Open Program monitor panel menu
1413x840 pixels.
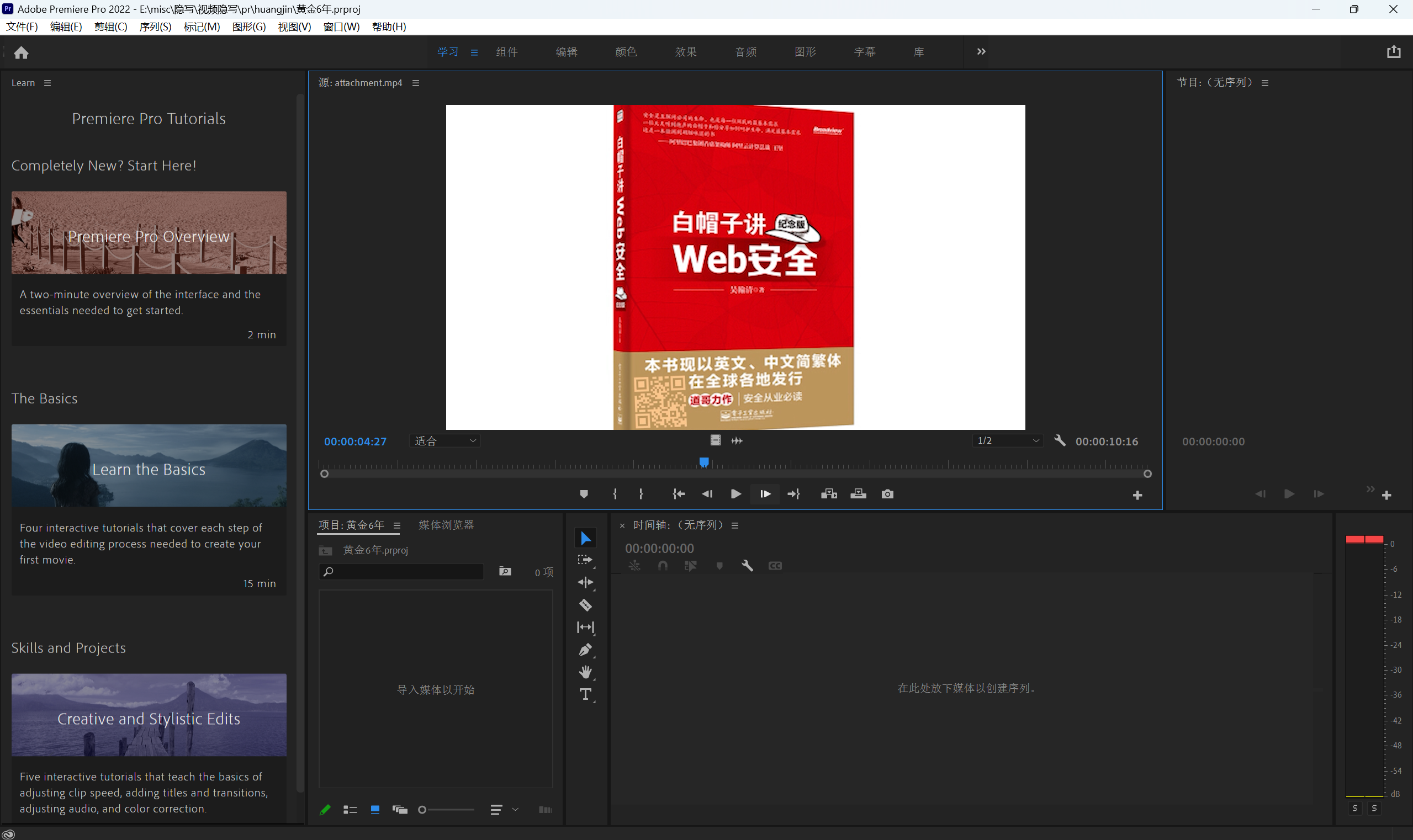coord(1265,83)
